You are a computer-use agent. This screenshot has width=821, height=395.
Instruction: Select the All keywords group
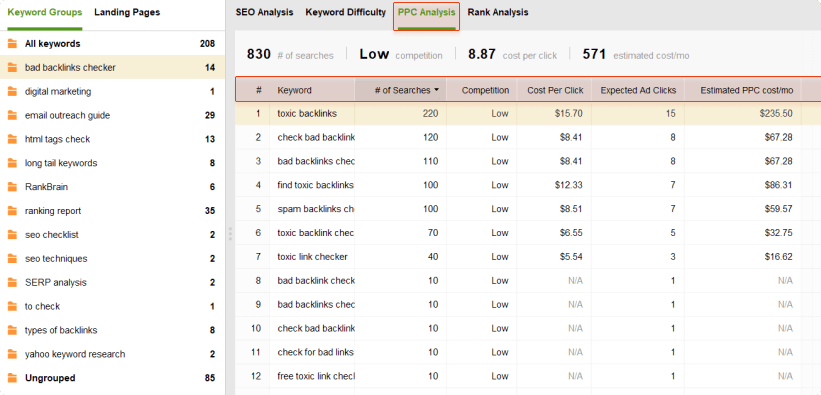[x=112, y=43]
